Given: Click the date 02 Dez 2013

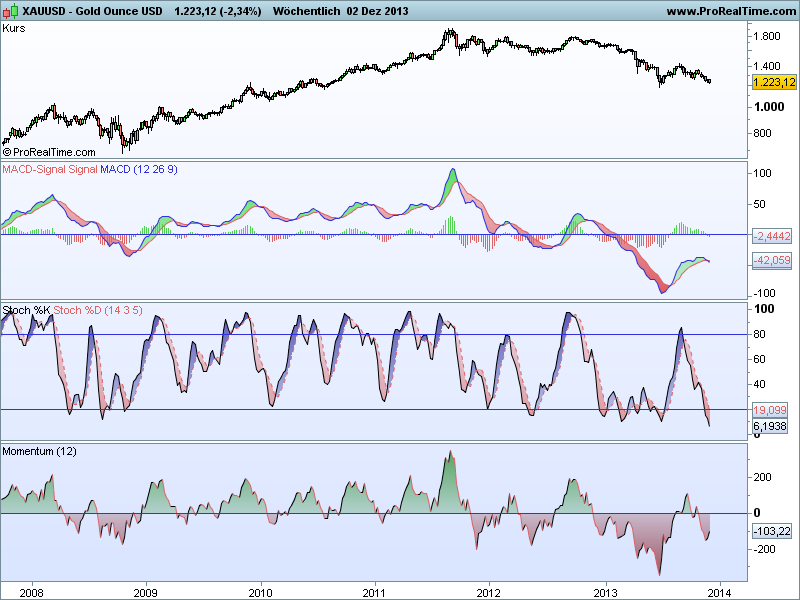Looking at the screenshot, I should point(378,11).
